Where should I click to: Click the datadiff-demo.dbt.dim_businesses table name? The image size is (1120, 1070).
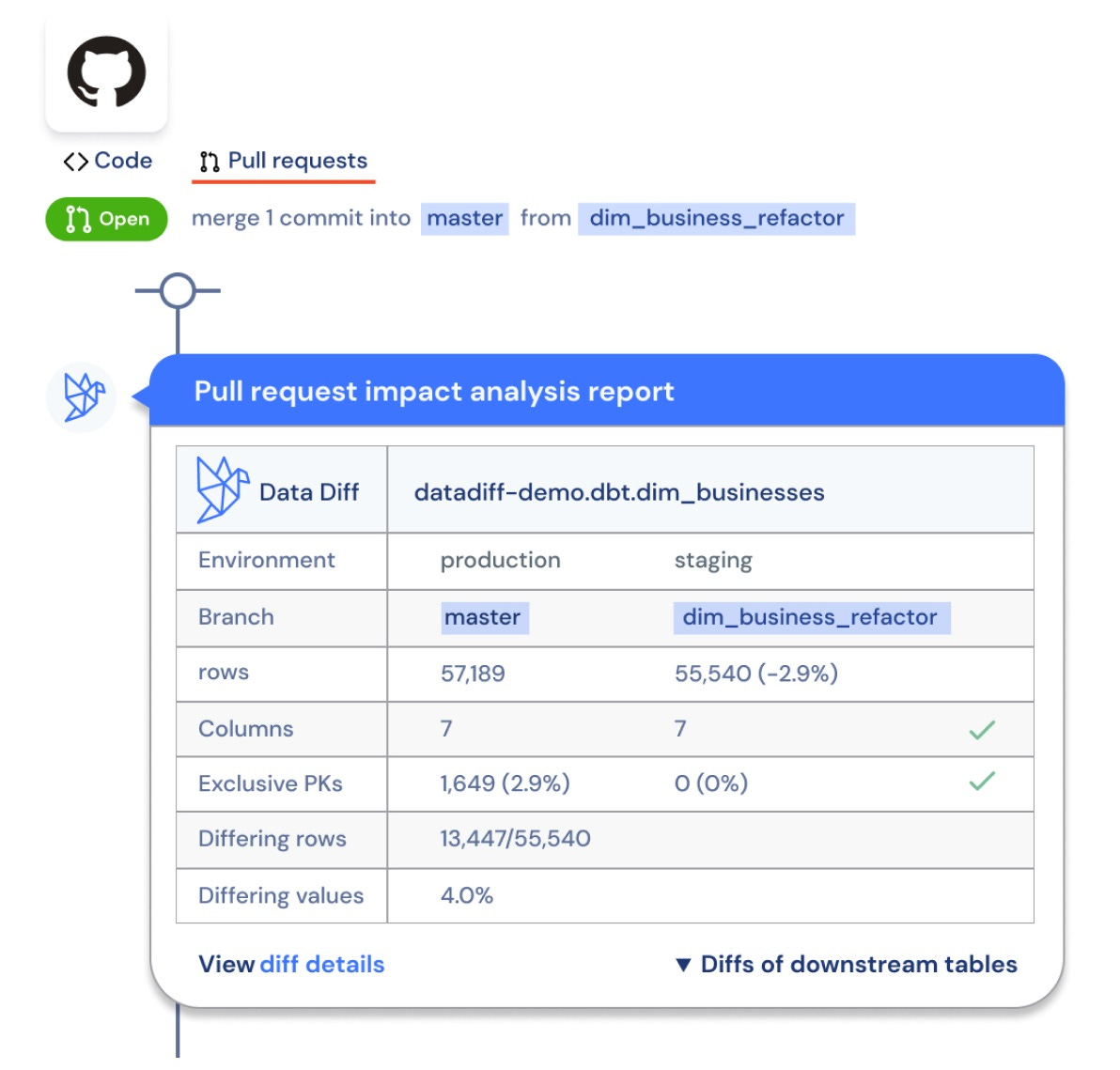point(619,491)
